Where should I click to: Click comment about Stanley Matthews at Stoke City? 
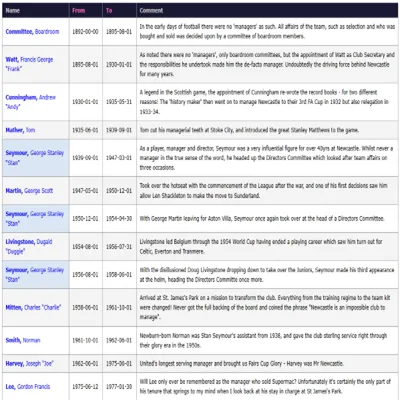point(249,130)
